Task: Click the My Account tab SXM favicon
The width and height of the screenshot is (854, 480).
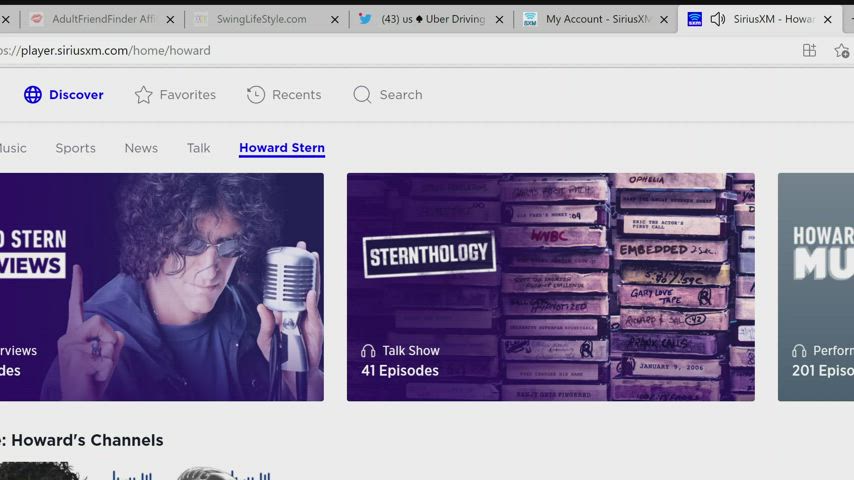Action: [530, 19]
